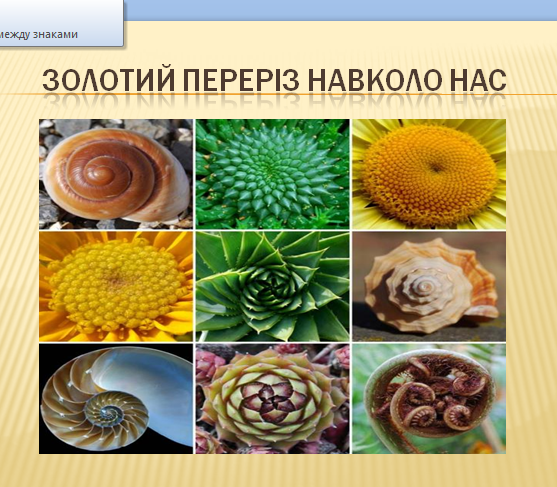Click the word ЗОЛОТИЙ in the title
The height and width of the screenshot is (487, 557).
click(x=108, y=80)
